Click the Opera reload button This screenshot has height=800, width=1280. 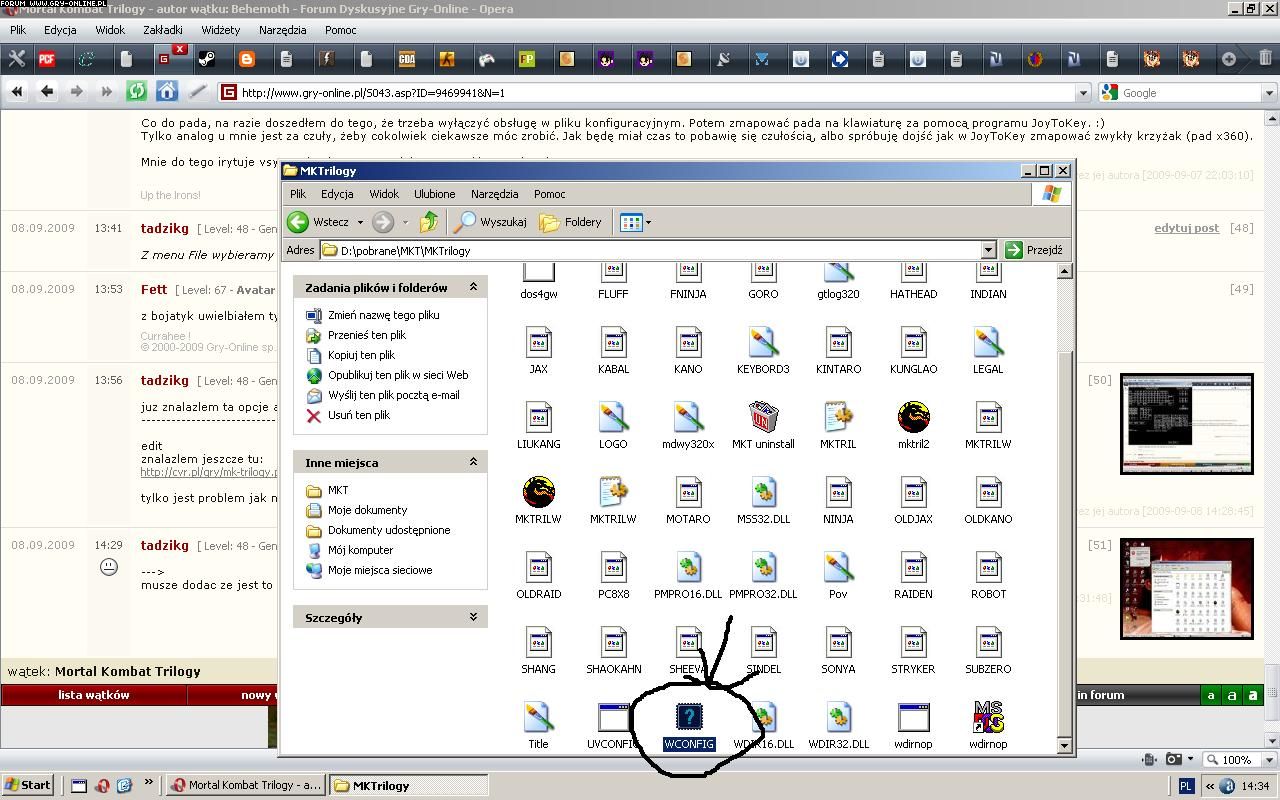pos(137,92)
